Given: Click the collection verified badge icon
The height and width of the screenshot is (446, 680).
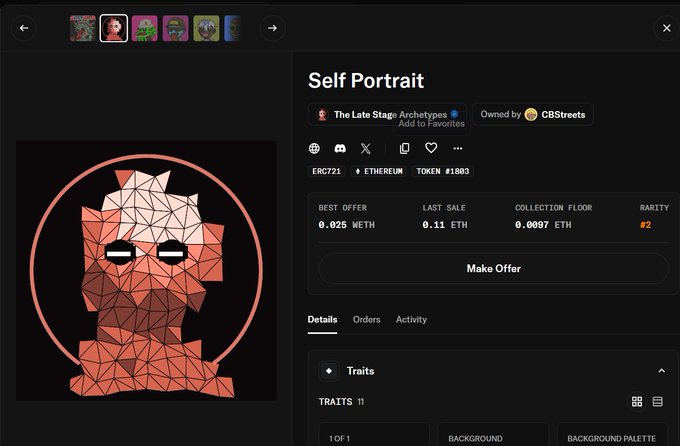Looking at the screenshot, I should [x=454, y=114].
